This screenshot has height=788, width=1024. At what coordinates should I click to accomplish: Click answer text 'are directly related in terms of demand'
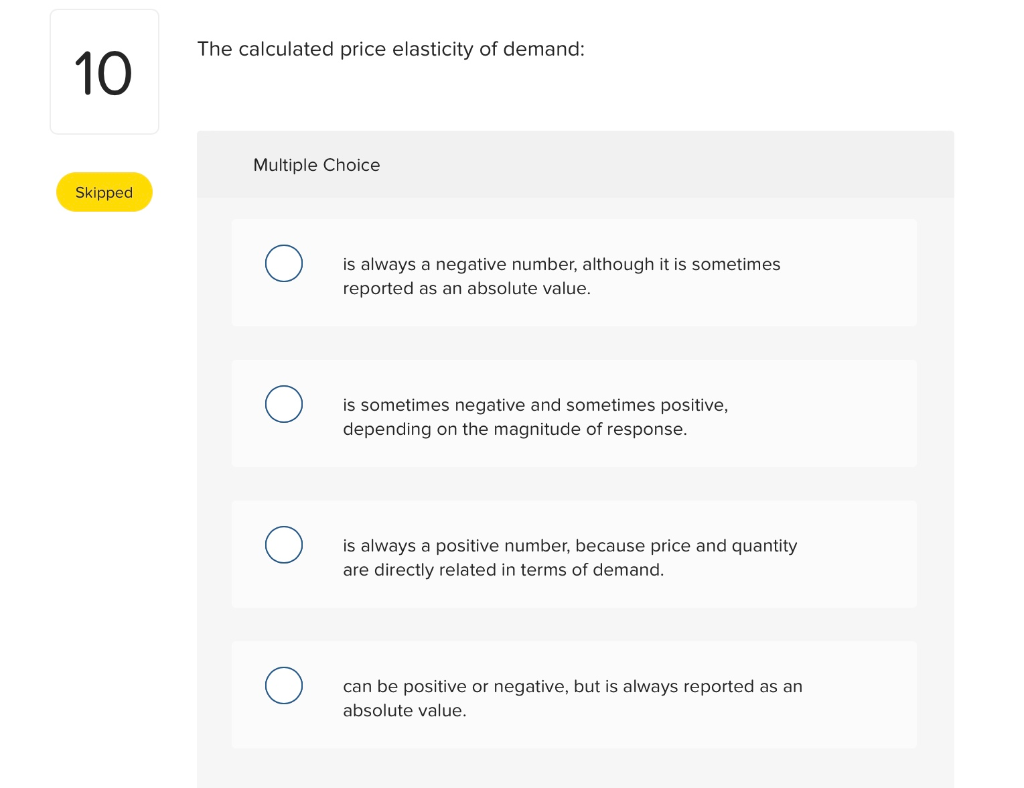503,570
